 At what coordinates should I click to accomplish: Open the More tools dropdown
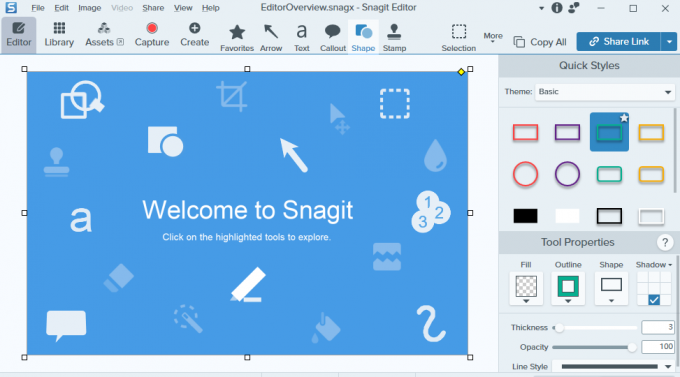pos(493,37)
